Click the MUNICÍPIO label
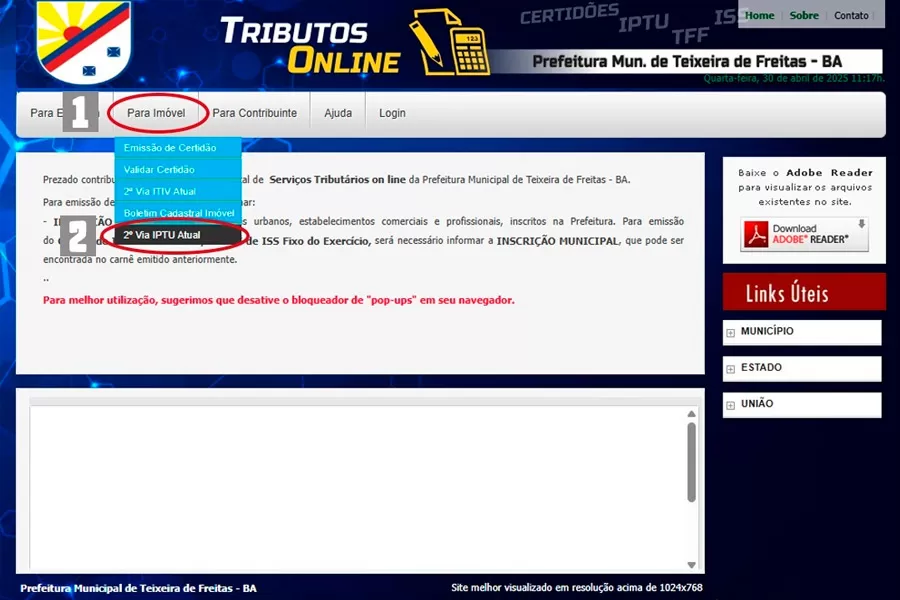 767,331
